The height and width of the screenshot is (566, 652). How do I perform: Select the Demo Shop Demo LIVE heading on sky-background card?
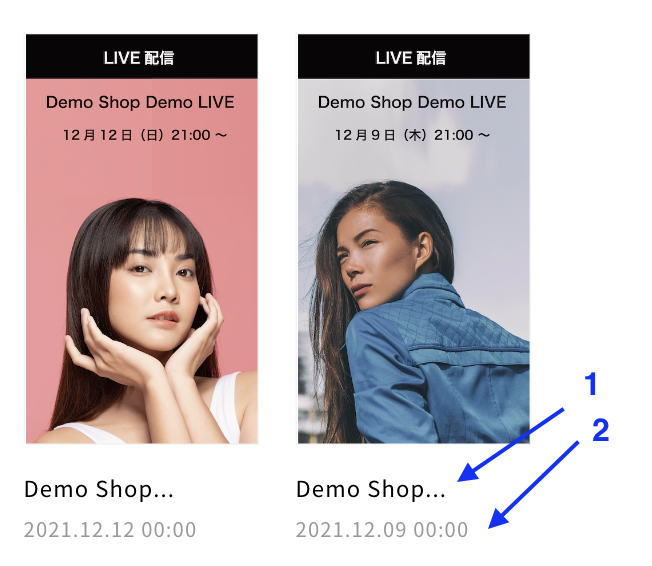(x=412, y=102)
